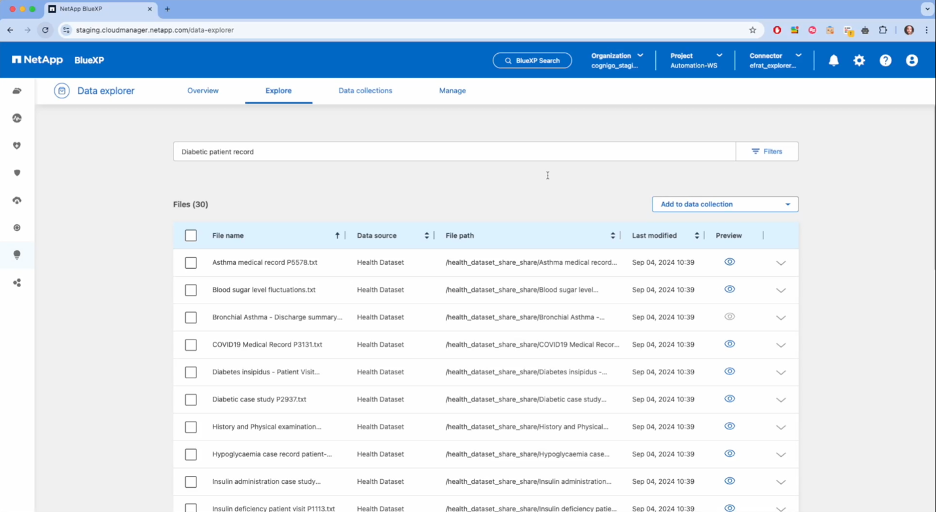The image size is (936, 512).
Task: Click the BlueXP Search button
Action: [532, 60]
